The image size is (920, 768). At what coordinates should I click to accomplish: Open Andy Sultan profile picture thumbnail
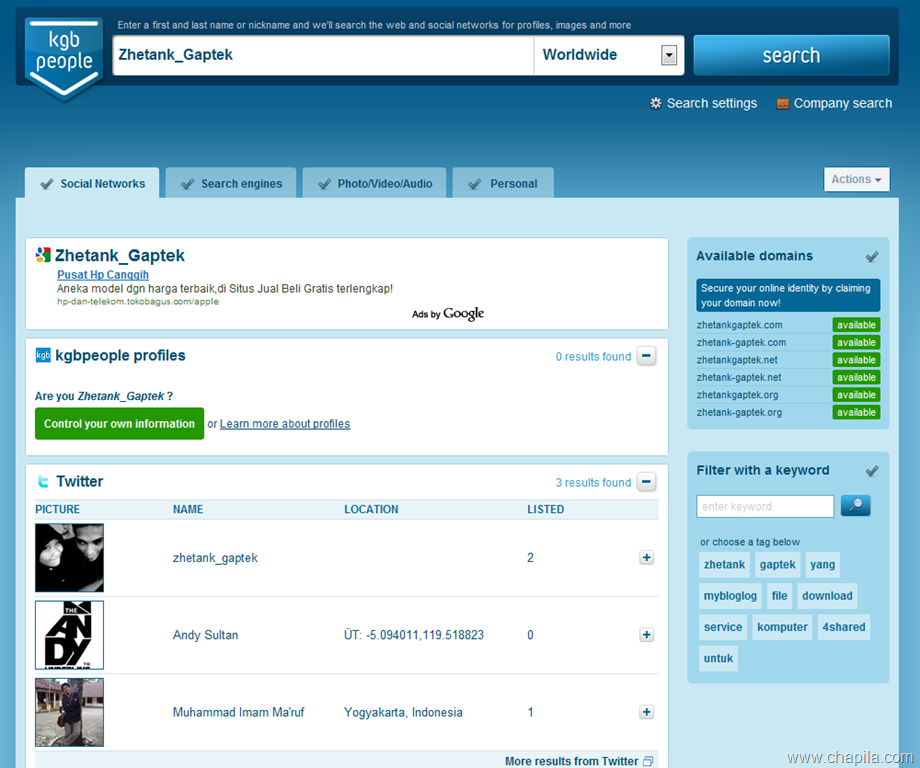click(x=69, y=635)
